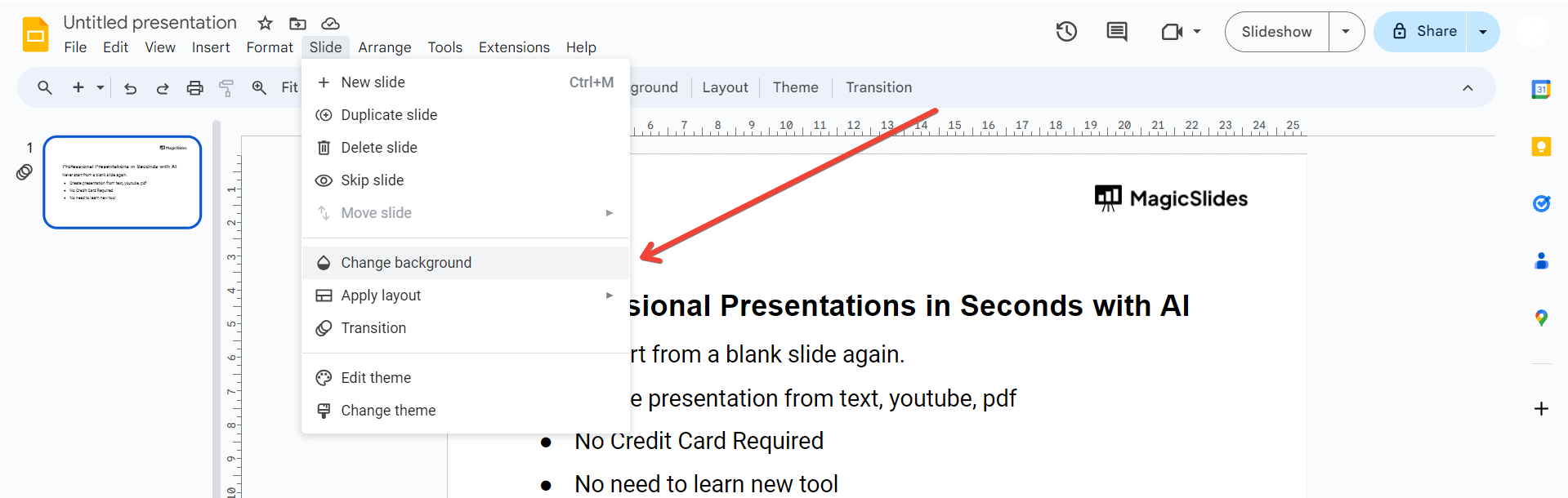Select Skip slide in Slide menu
Image resolution: width=1568 pixels, height=498 pixels.
(x=373, y=180)
